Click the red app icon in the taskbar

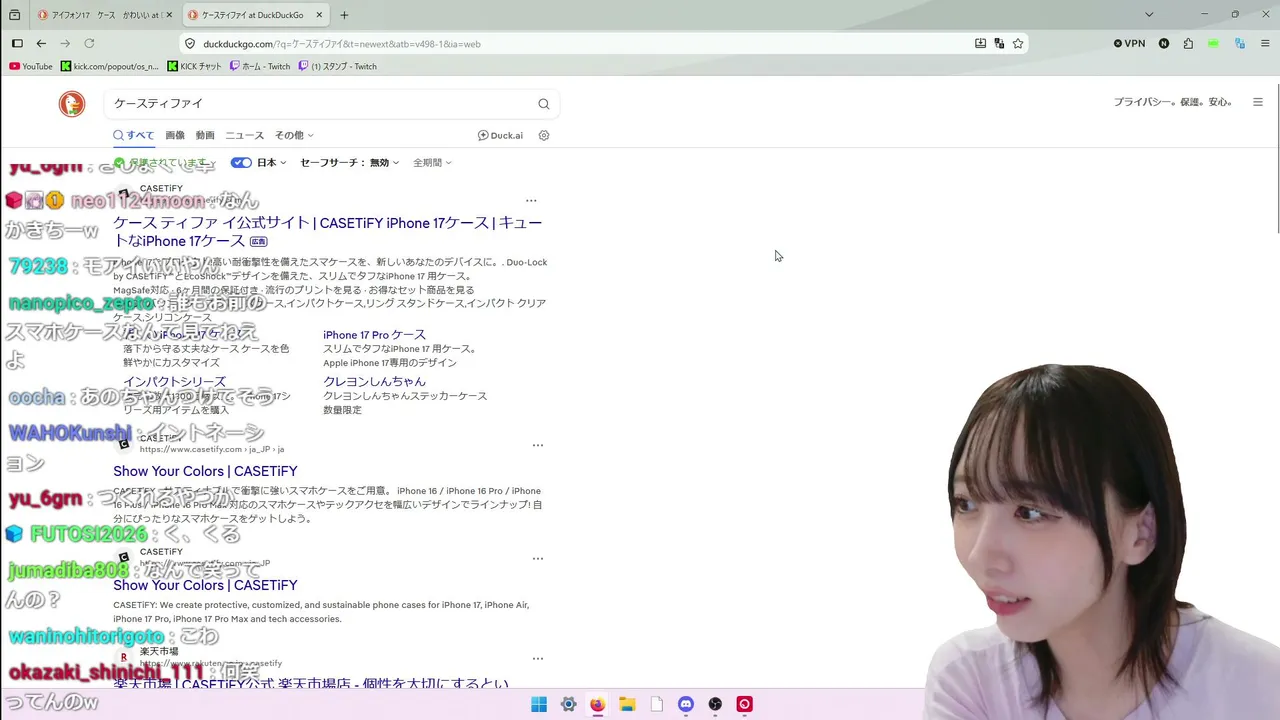coord(744,704)
